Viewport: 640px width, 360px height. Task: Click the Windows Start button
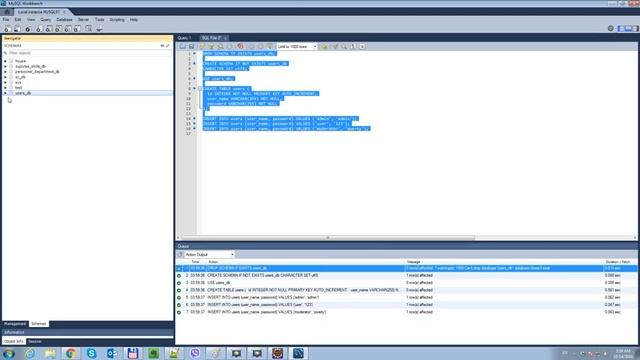pos(9,353)
